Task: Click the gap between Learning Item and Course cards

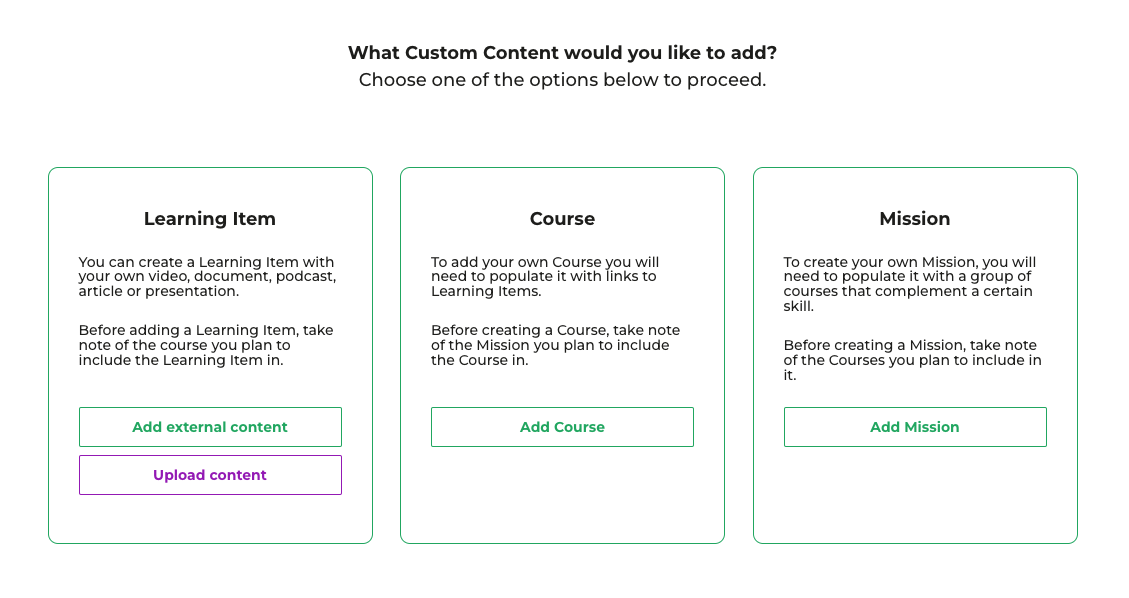Action: coord(386,355)
